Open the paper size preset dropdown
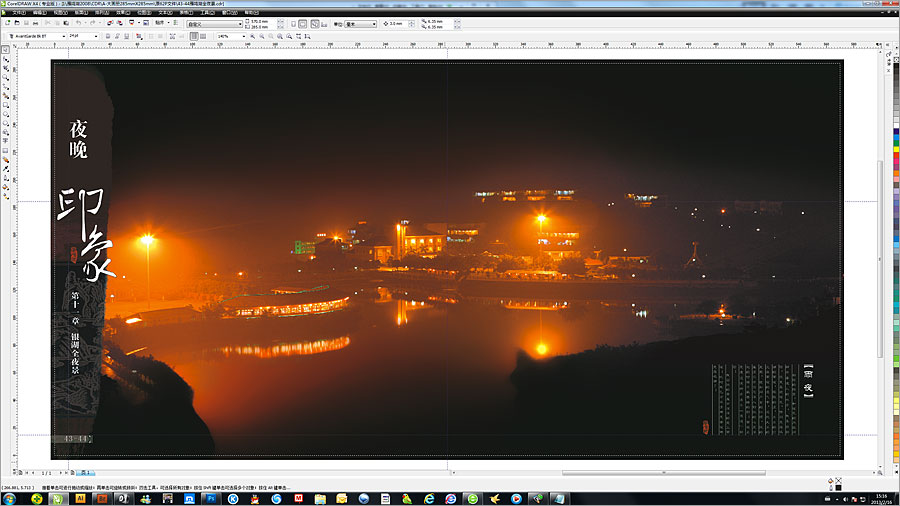The height and width of the screenshot is (506, 900). point(240,23)
